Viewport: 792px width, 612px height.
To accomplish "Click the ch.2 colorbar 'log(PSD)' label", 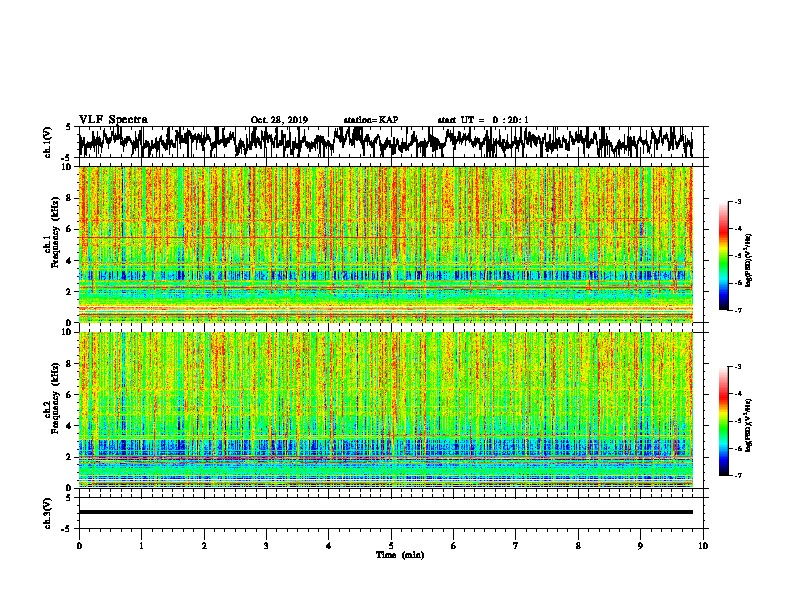I will [748, 425].
